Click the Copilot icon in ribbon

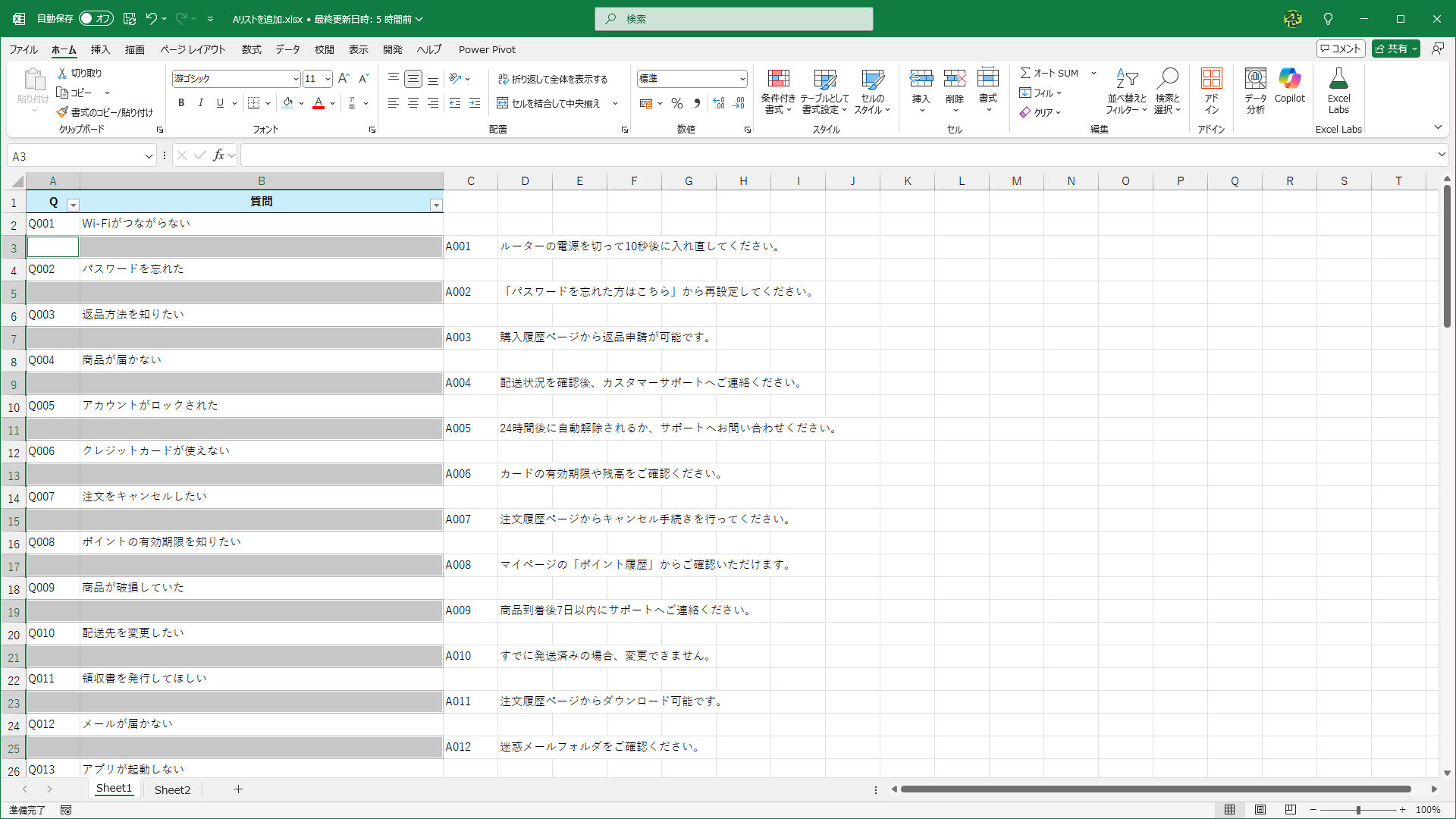pos(1289,85)
